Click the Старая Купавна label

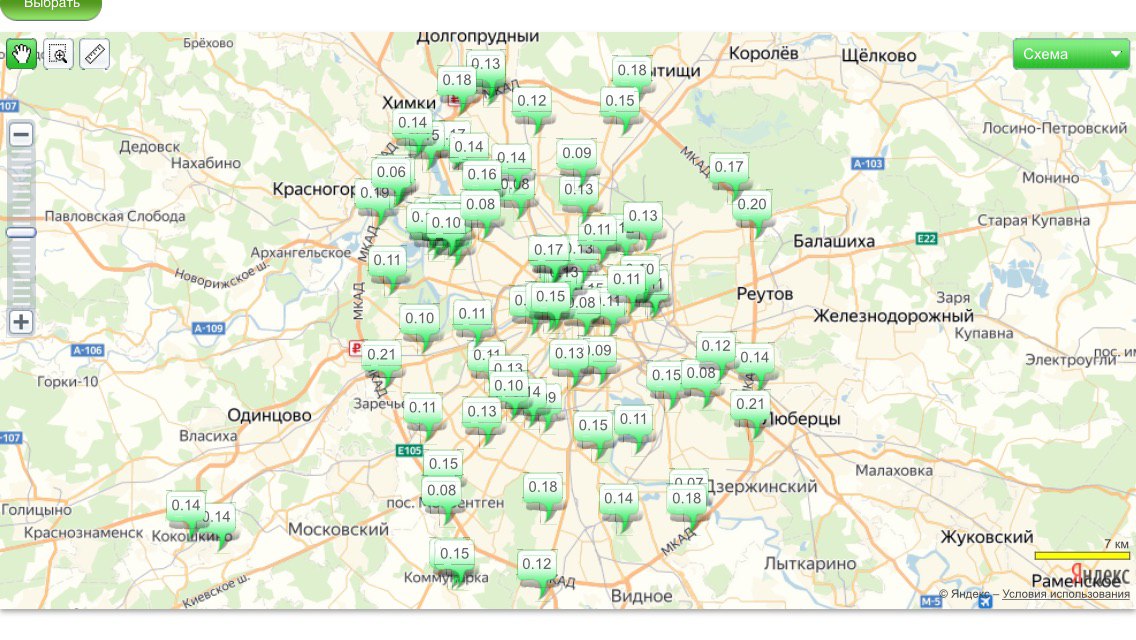pos(1033,220)
